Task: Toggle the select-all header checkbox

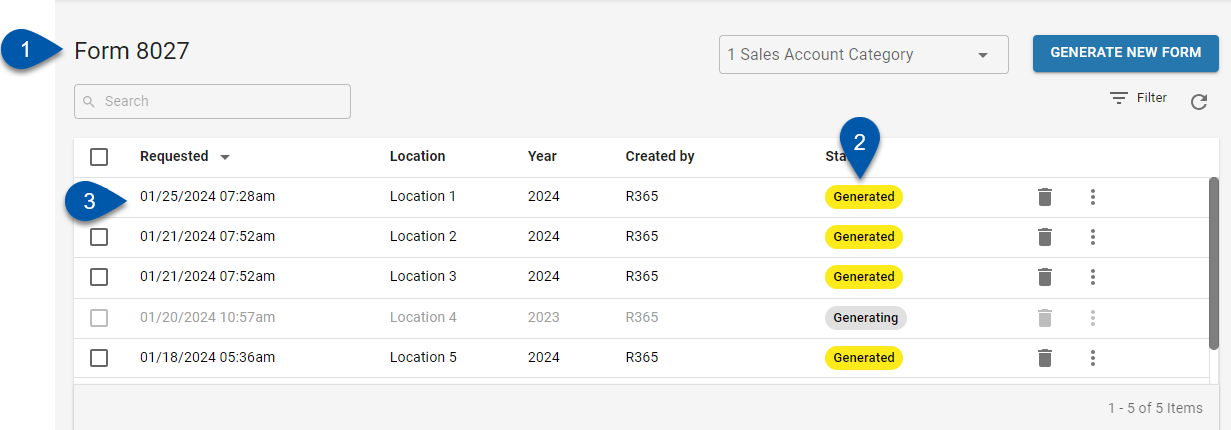Action: pos(99,157)
